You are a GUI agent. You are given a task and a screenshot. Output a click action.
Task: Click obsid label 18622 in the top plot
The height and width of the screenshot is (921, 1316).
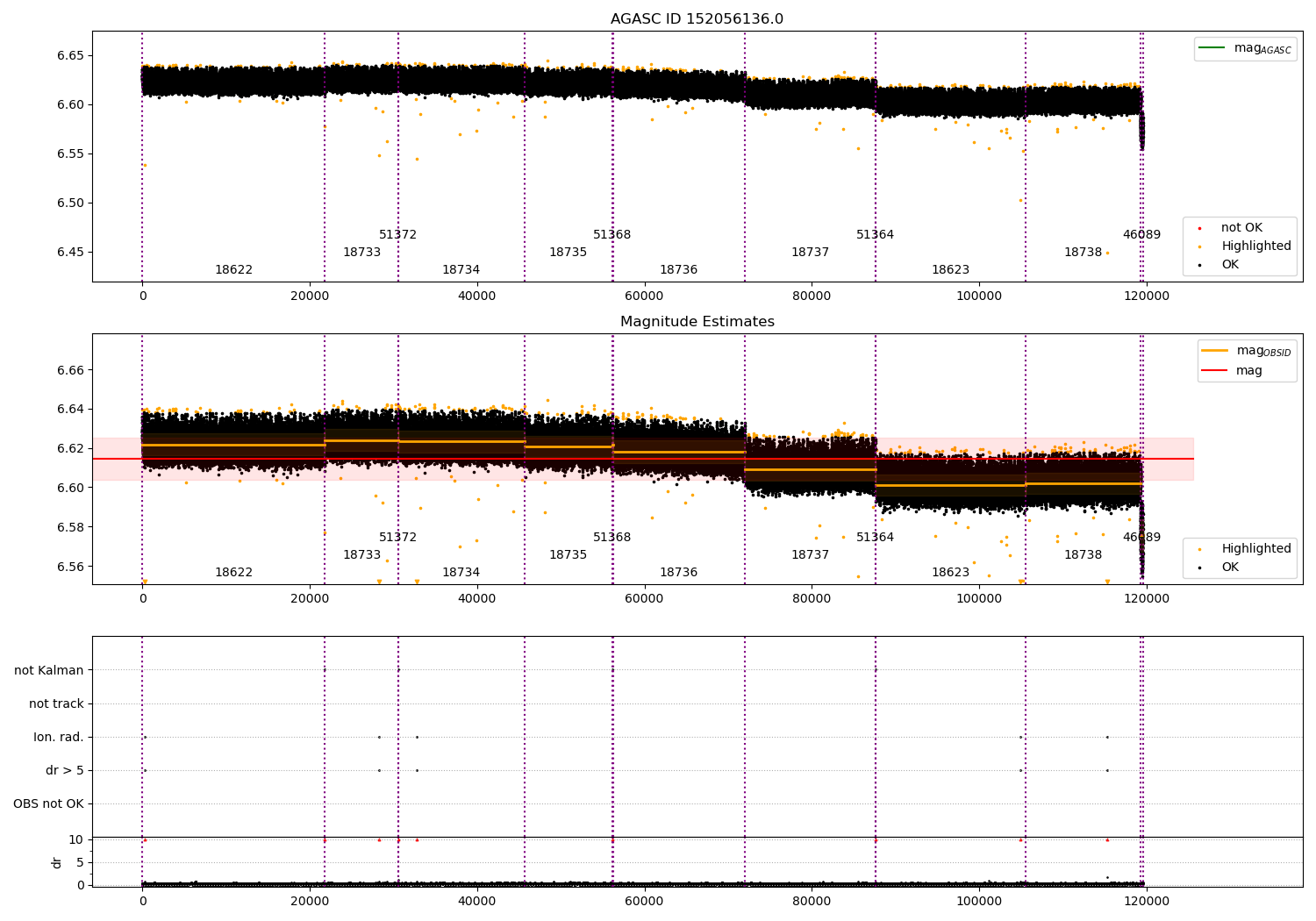pos(233,270)
